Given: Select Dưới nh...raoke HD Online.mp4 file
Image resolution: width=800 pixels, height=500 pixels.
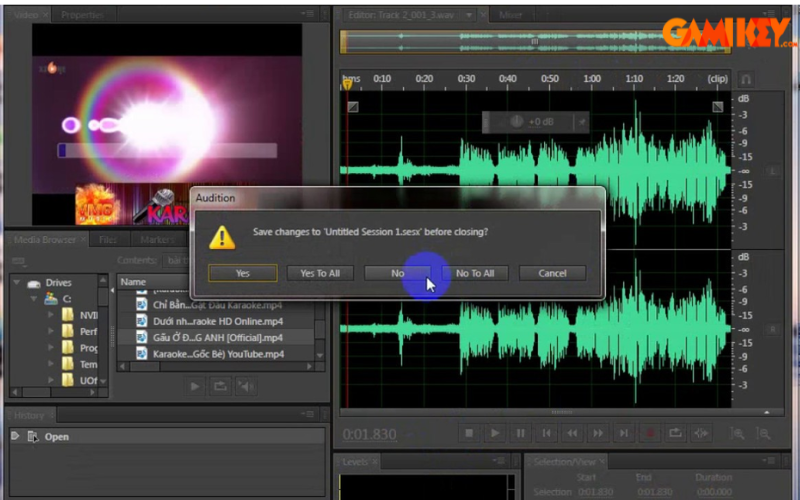Looking at the screenshot, I should (x=217, y=321).
